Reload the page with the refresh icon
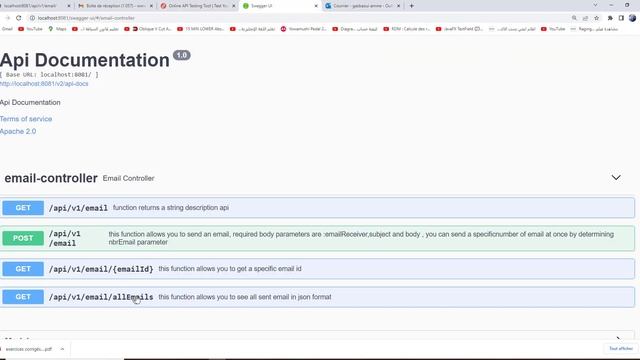This screenshot has height=360, width=640. click(18, 18)
